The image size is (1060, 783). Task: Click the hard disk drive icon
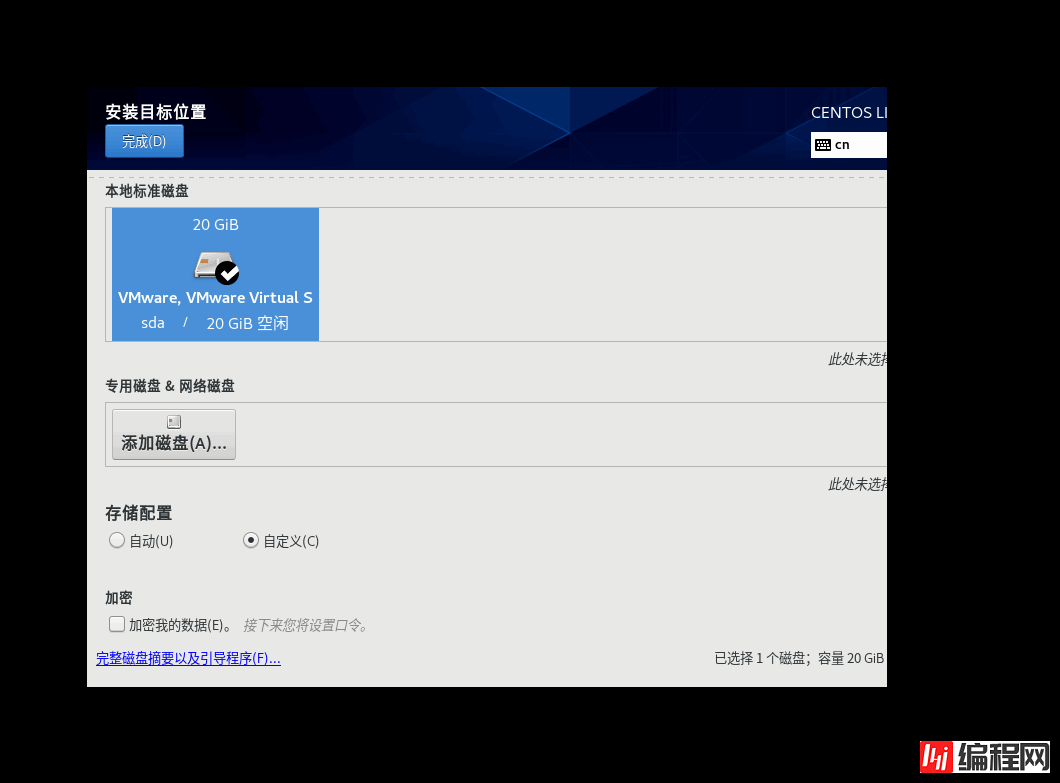210,265
